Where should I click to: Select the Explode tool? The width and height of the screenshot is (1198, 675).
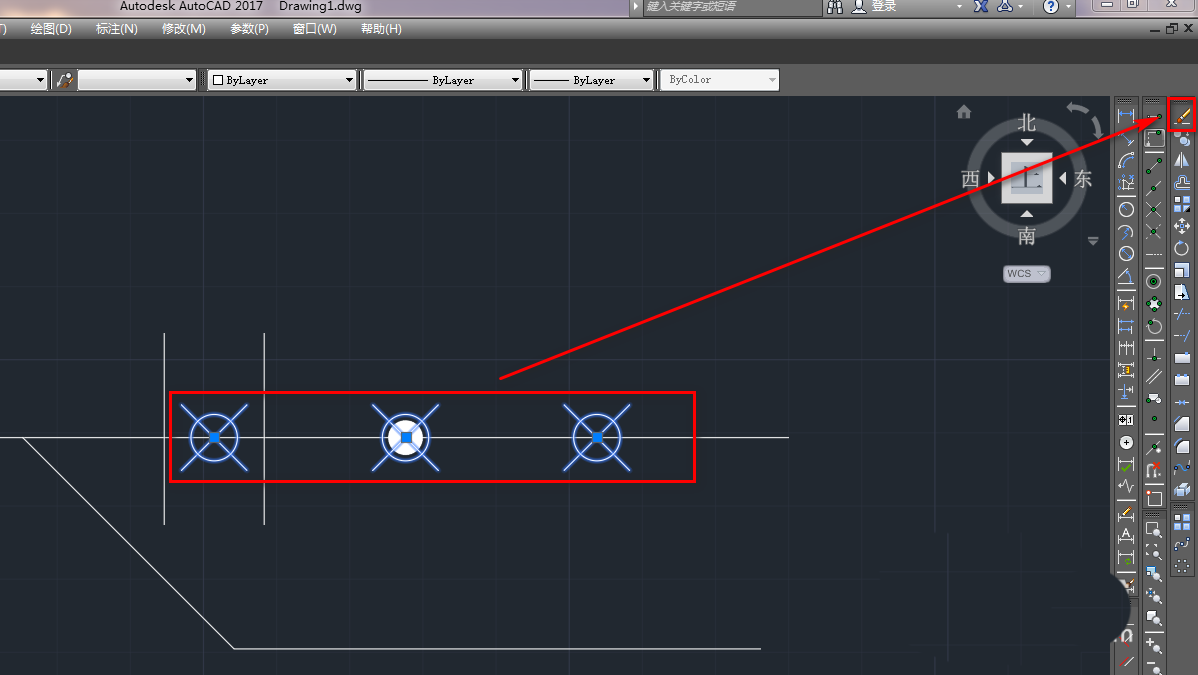1182,490
